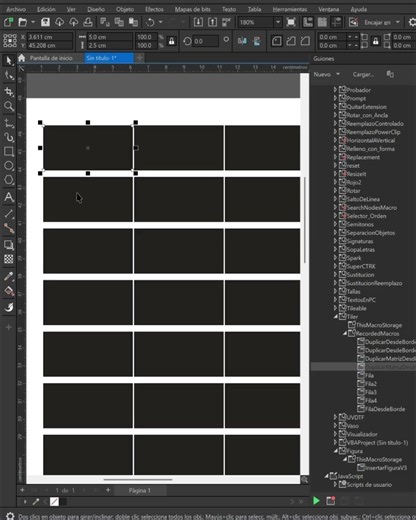Screen dimensions: 416x520
Task: Select the Text tool
Action: point(9,197)
